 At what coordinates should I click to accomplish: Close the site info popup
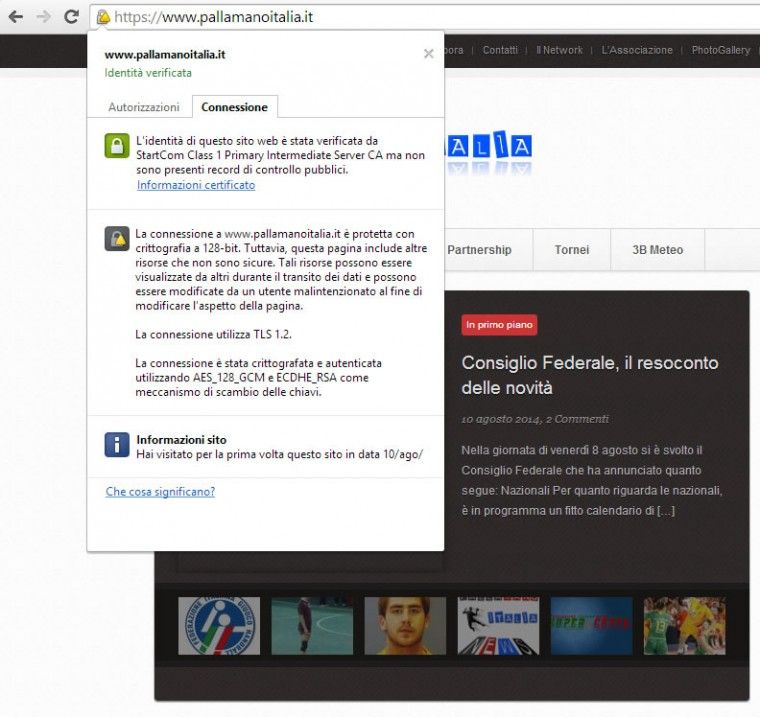(x=428, y=54)
